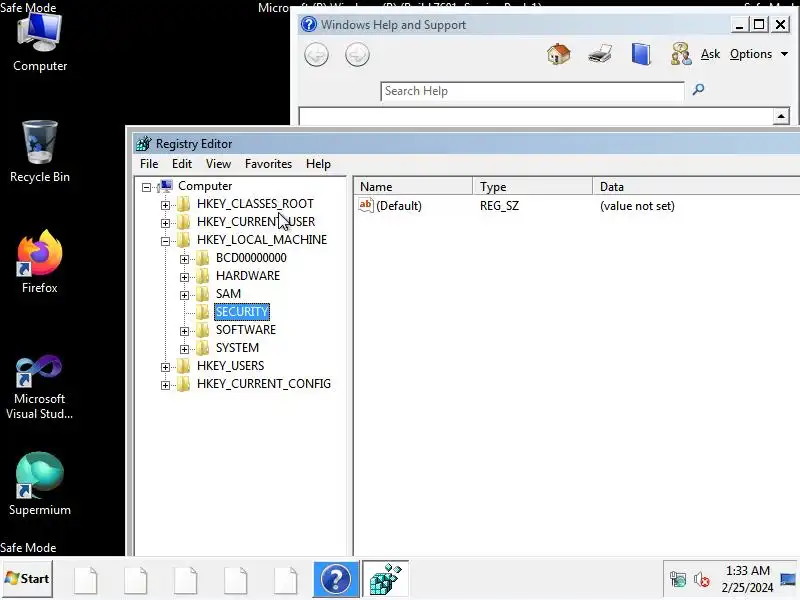Click the Type column header
Viewport: 800px width, 600px height.
pos(533,187)
